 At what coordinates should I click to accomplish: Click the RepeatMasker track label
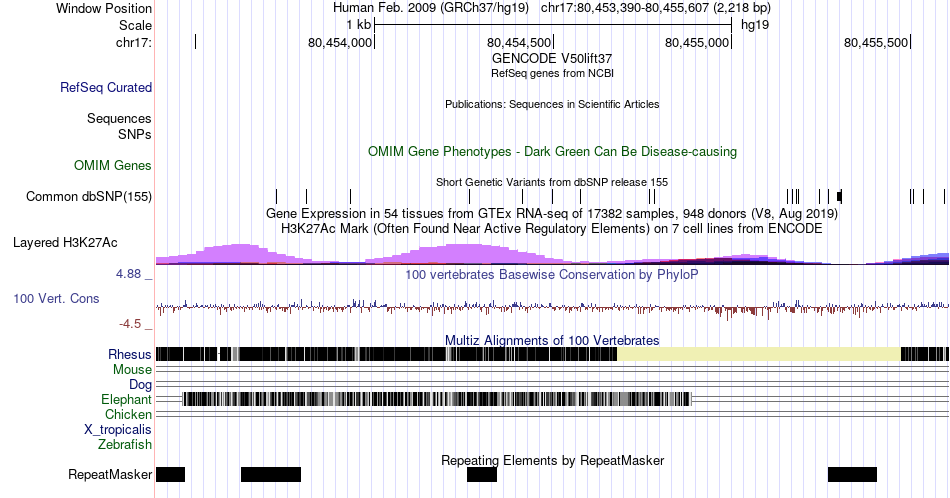point(110,474)
